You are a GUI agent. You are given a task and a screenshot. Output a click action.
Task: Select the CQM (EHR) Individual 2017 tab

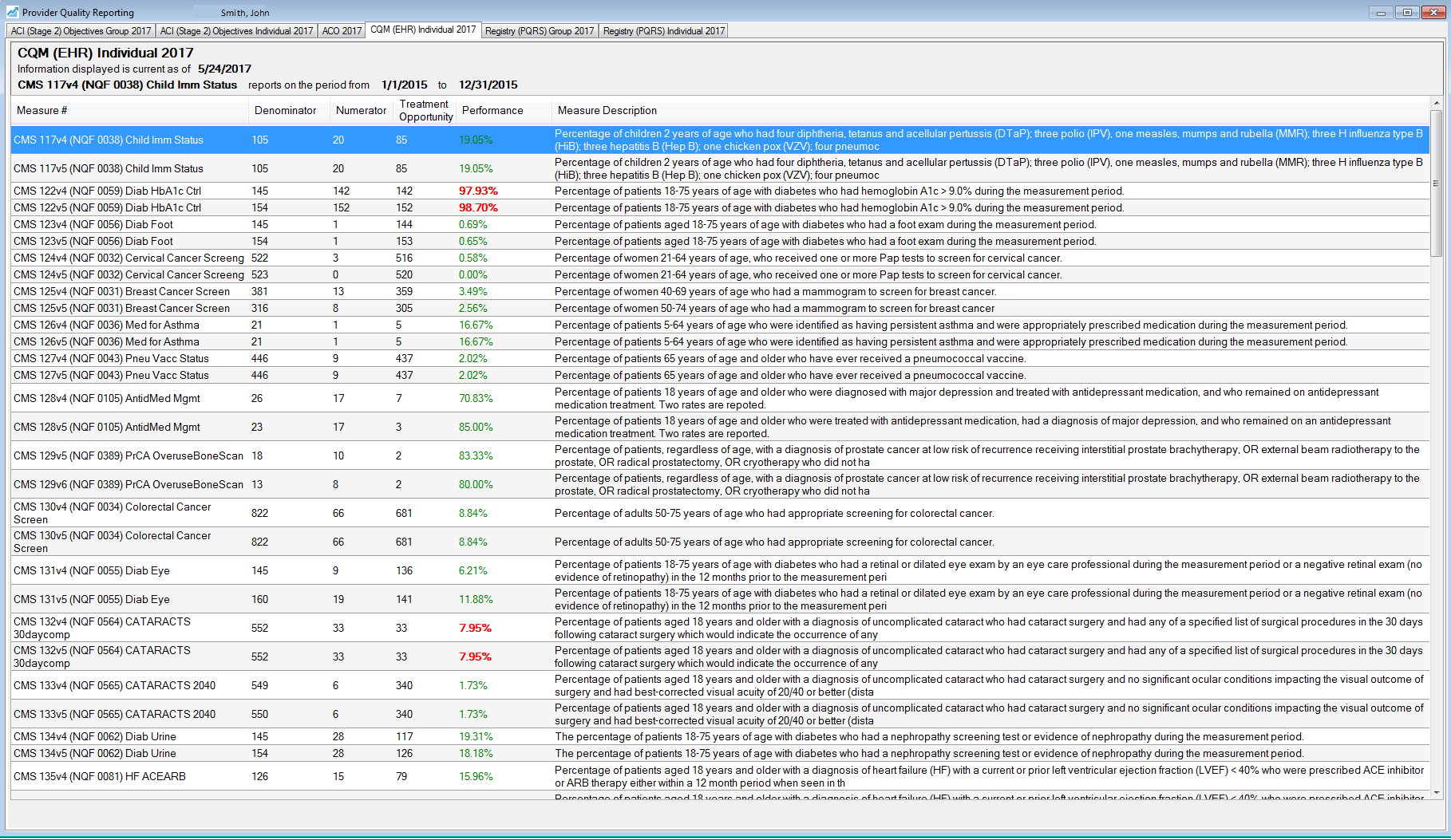tap(423, 30)
